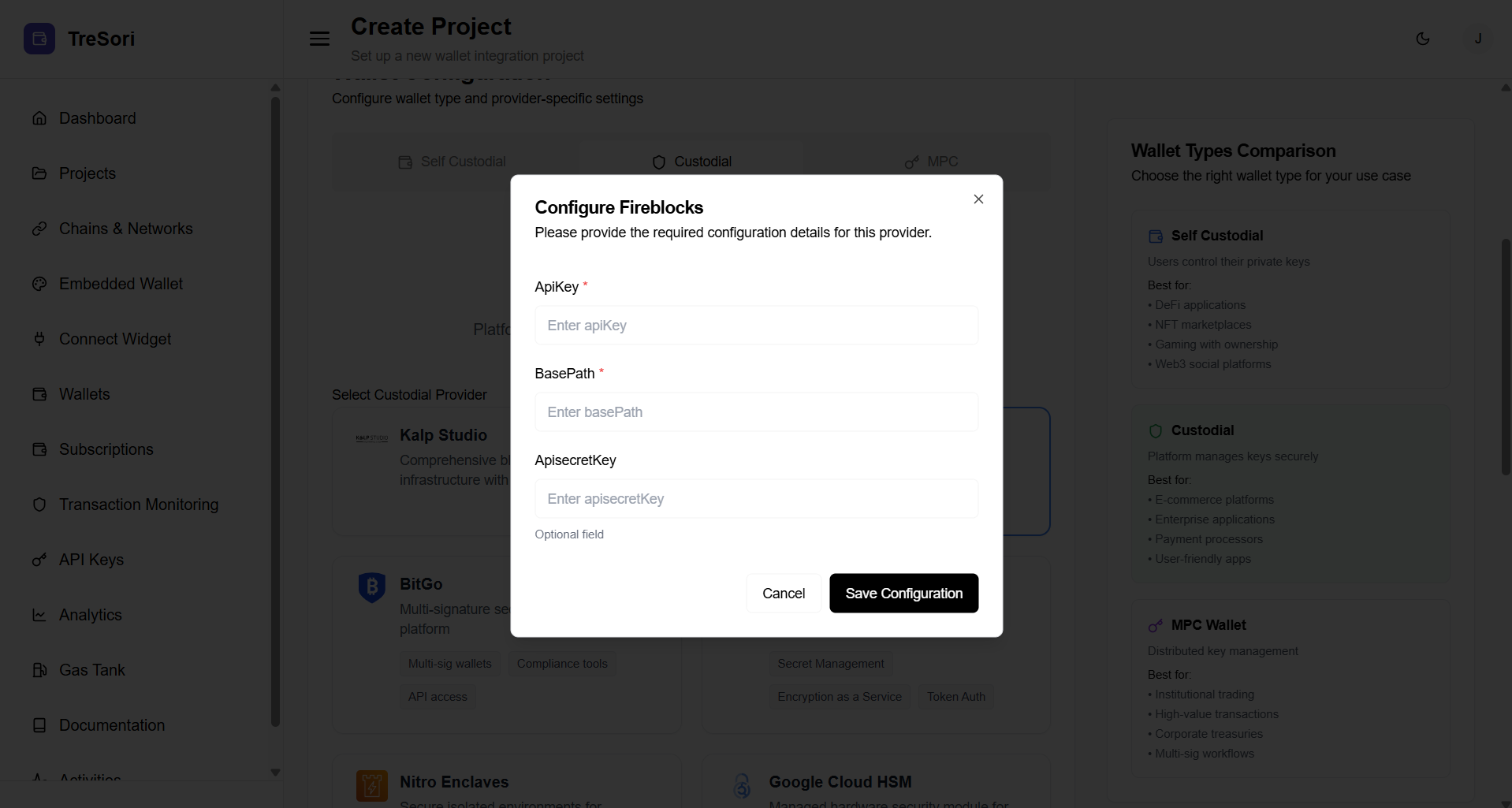This screenshot has width=1512, height=808.
Task: Open the user avatar J menu
Action: 1478,39
